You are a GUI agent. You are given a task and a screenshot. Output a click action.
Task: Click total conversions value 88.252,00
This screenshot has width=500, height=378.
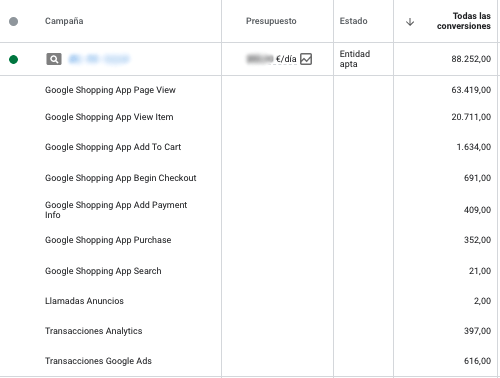click(x=471, y=59)
